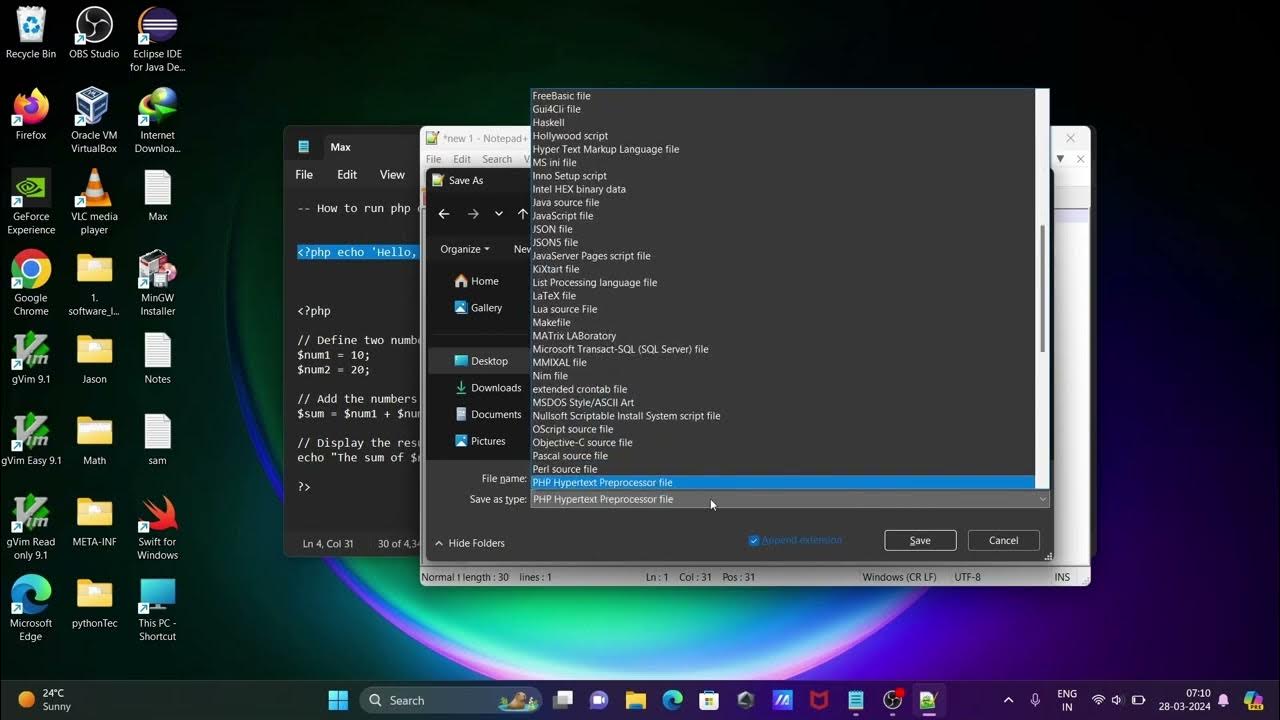Screen dimensions: 1280x720
Task: Select Desktop in Save As navigation pane
Action: 479,361
